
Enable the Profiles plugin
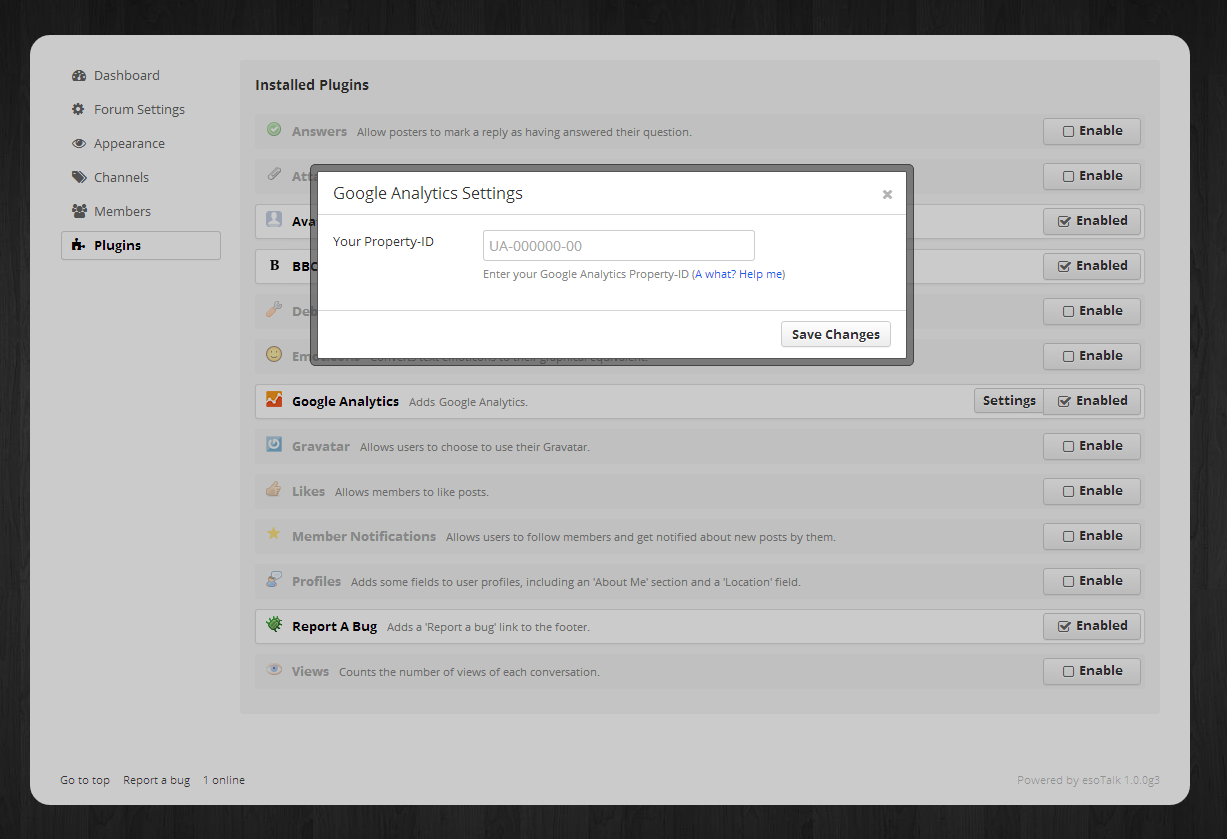click(x=1092, y=581)
